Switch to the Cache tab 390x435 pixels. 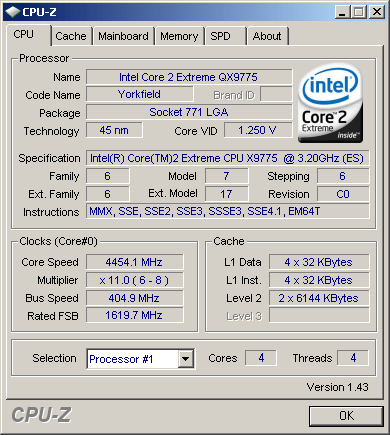pyautogui.click(x=71, y=36)
